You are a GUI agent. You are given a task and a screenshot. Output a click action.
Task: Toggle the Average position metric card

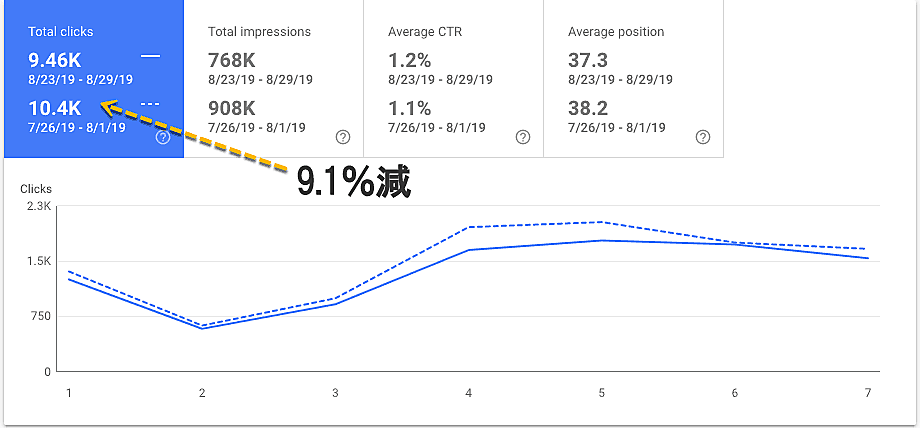tap(633, 30)
